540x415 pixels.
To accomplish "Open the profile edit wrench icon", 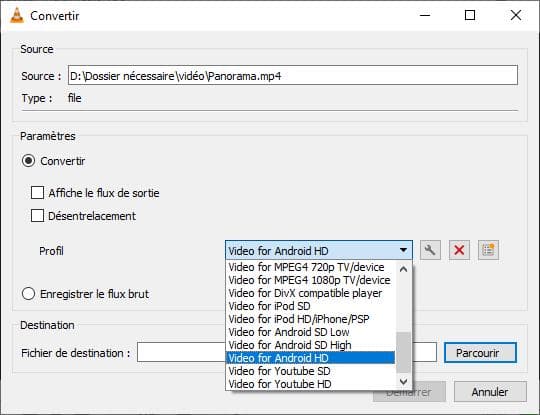I will [x=430, y=250].
